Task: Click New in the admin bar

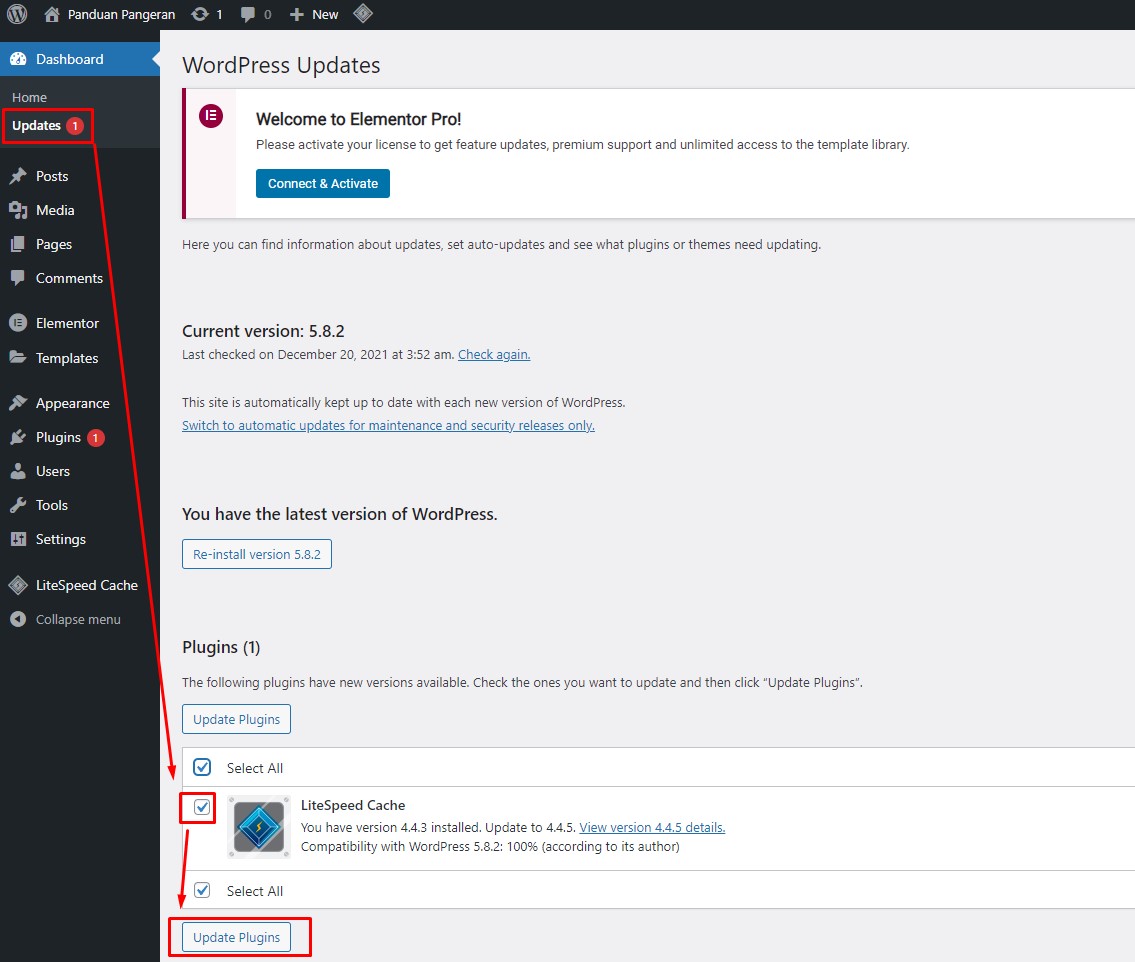Action: (325, 14)
